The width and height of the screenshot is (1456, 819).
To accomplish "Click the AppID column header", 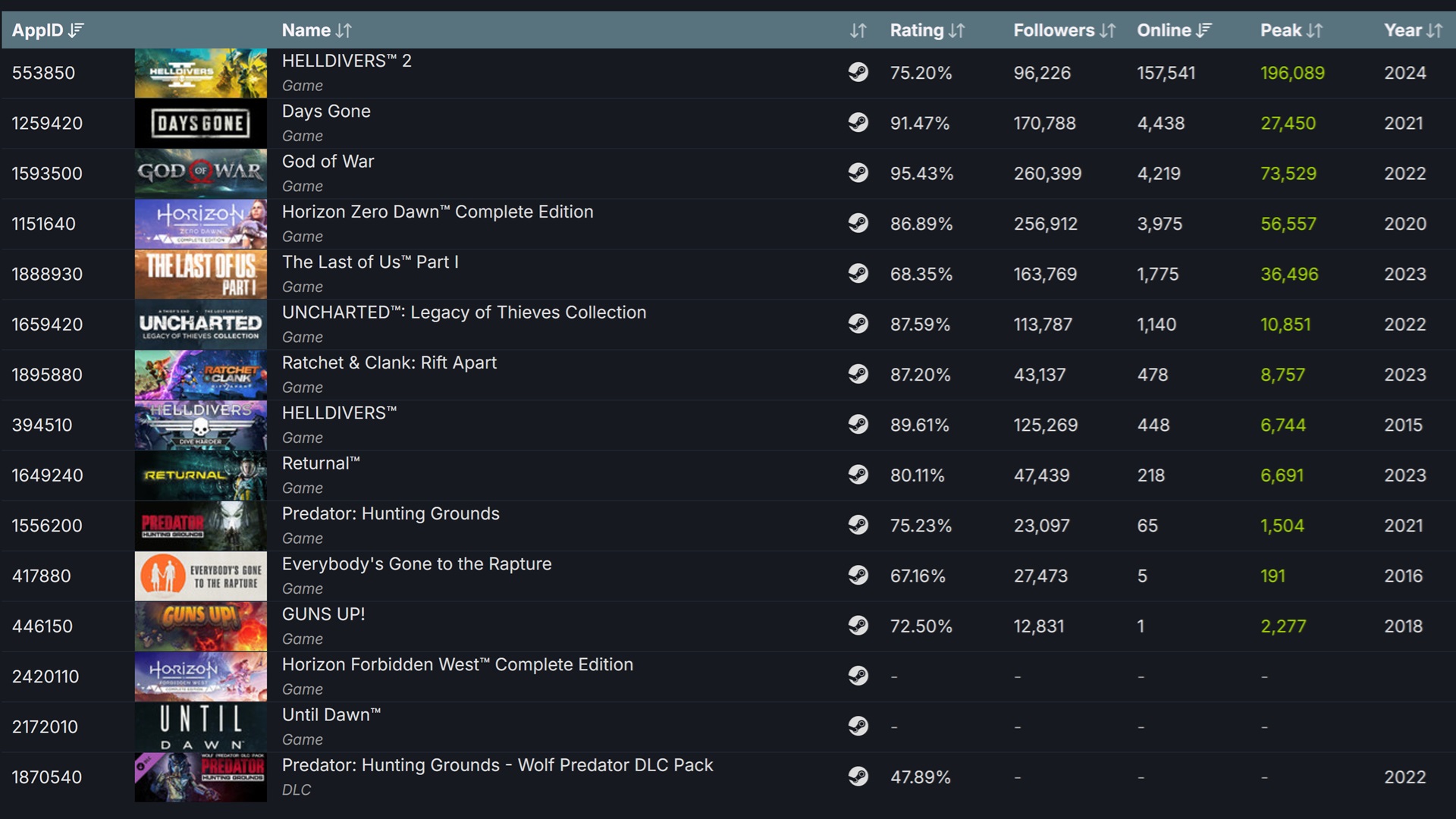I will click(44, 31).
